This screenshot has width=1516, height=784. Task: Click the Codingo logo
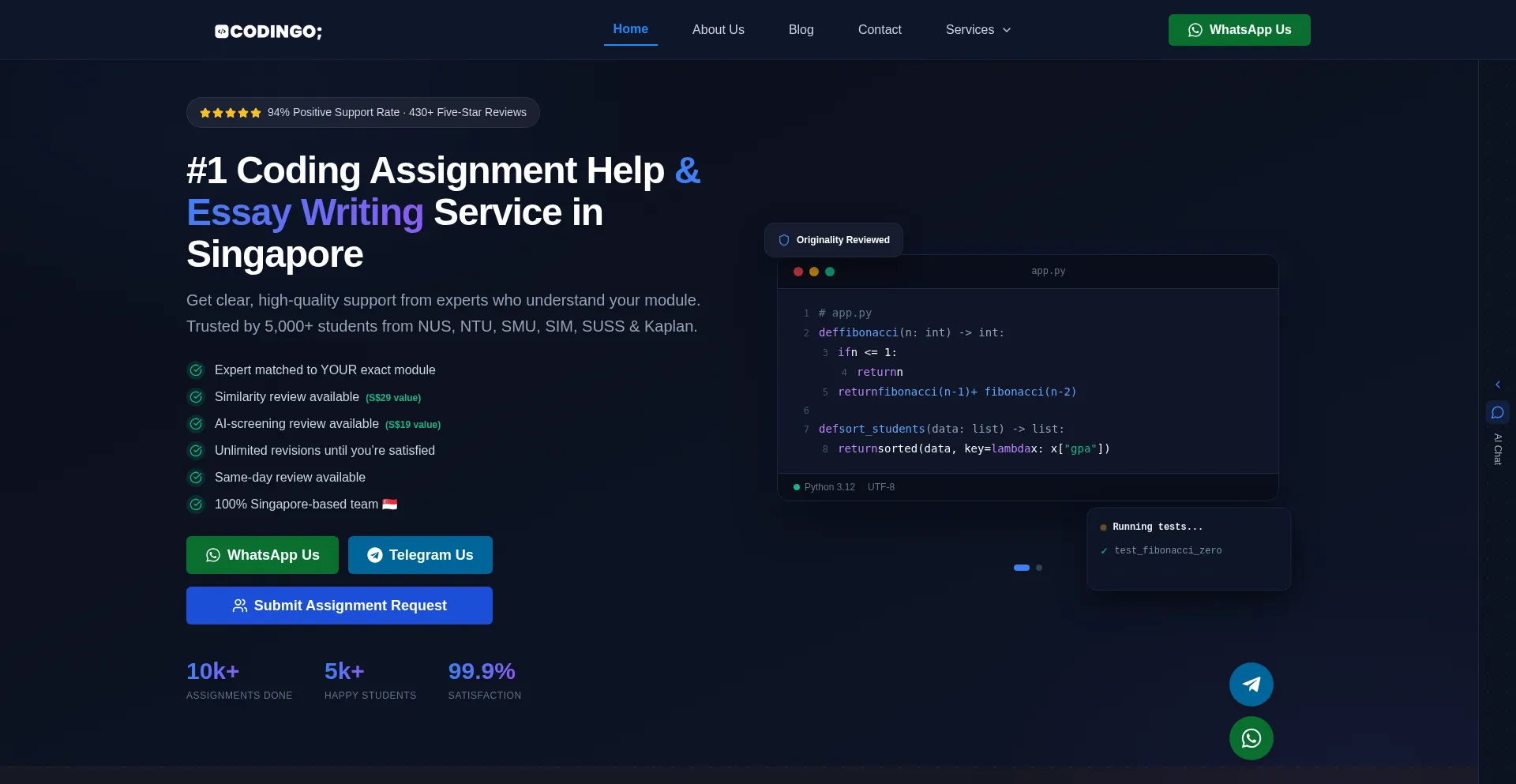click(268, 32)
